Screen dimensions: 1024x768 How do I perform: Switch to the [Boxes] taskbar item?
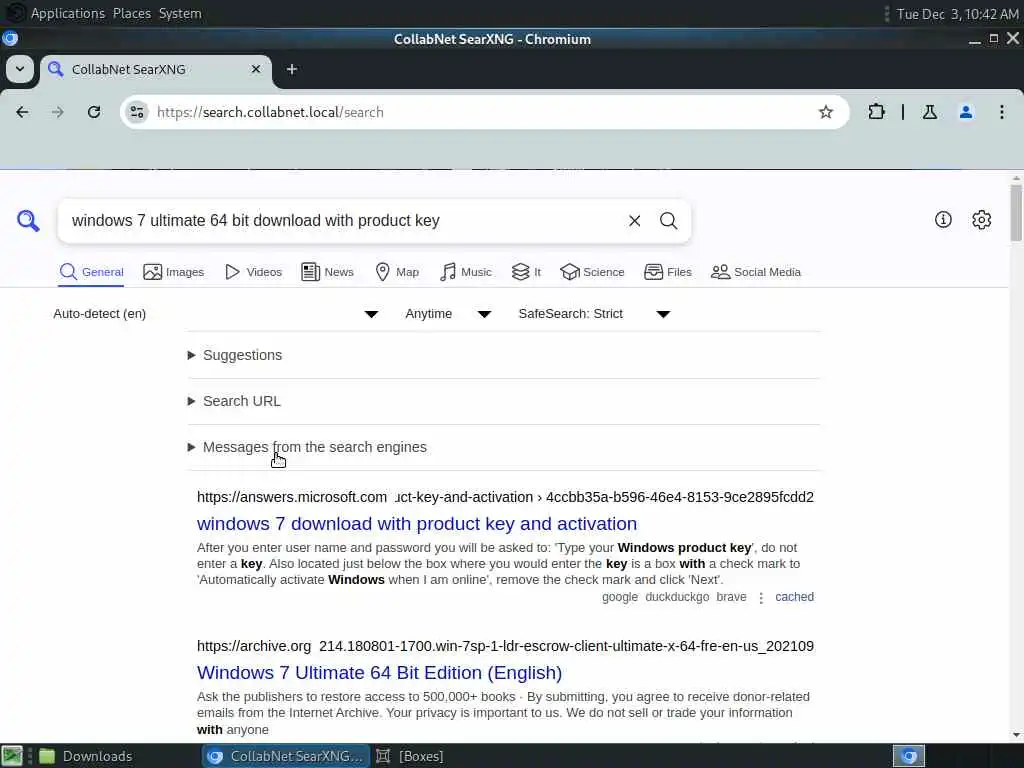[411, 756]
